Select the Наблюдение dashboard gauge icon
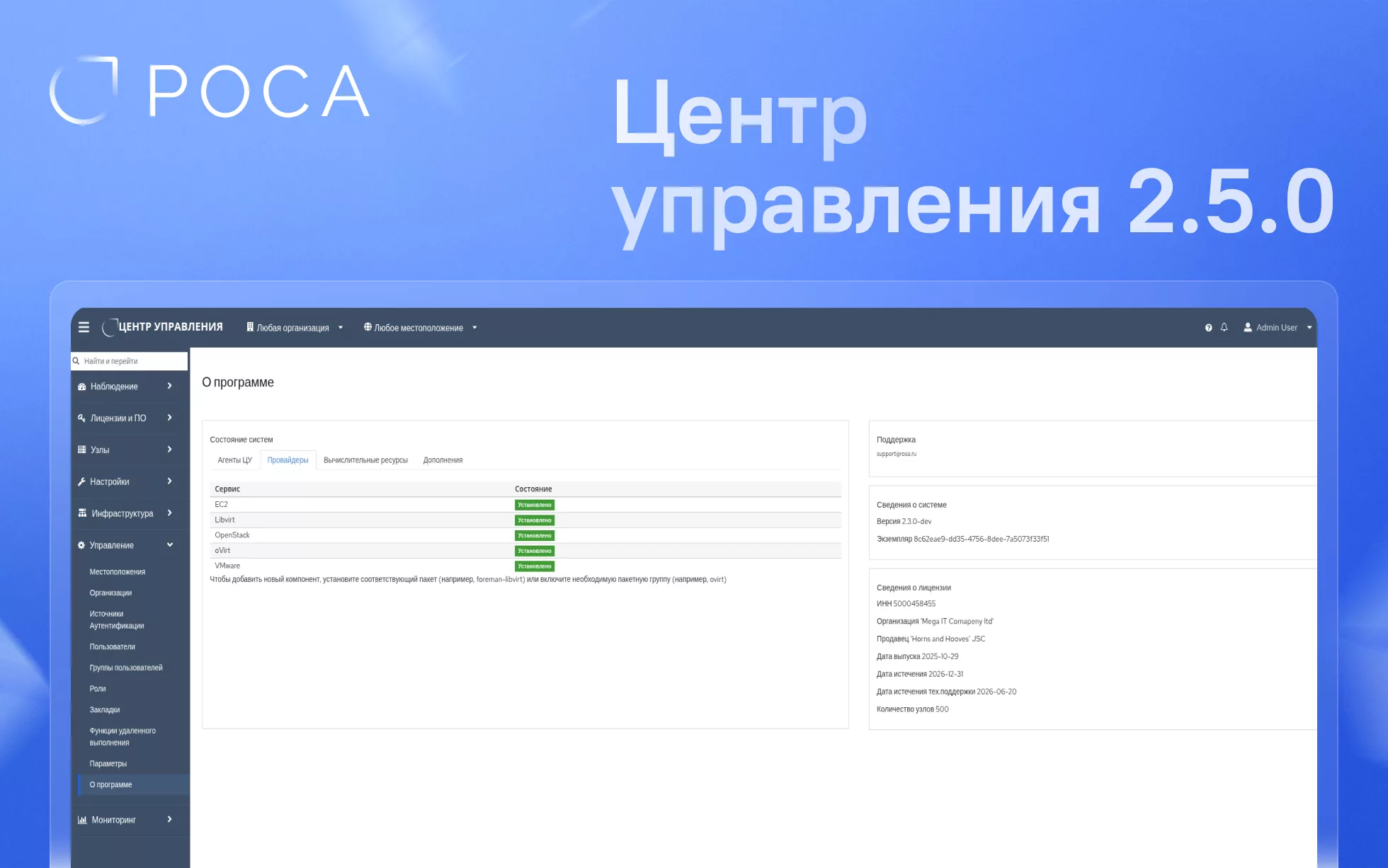 tap(81, 386)
